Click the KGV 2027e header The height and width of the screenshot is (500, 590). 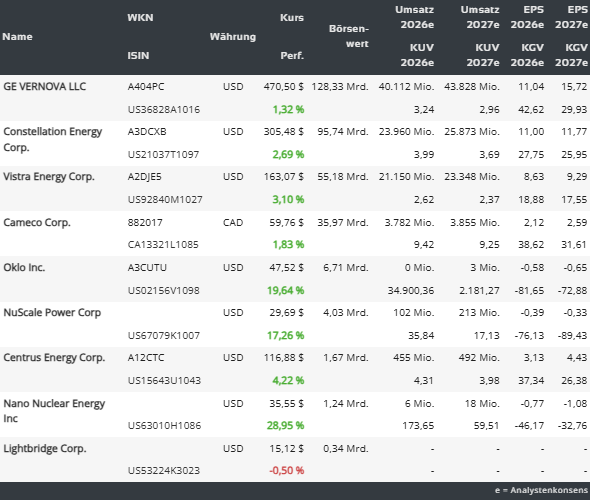click(571, 55)
